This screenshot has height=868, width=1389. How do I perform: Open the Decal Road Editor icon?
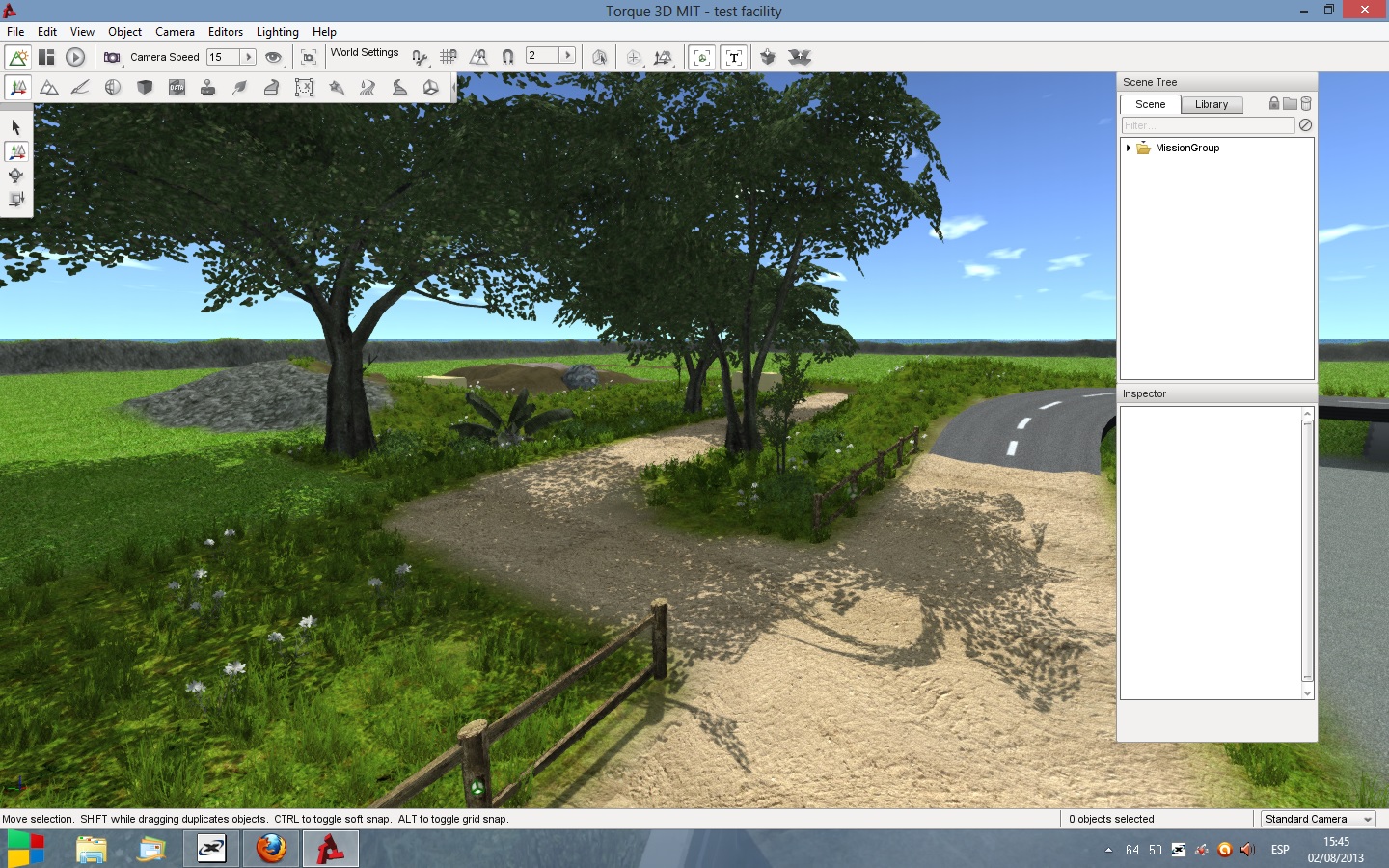(399, 88)
